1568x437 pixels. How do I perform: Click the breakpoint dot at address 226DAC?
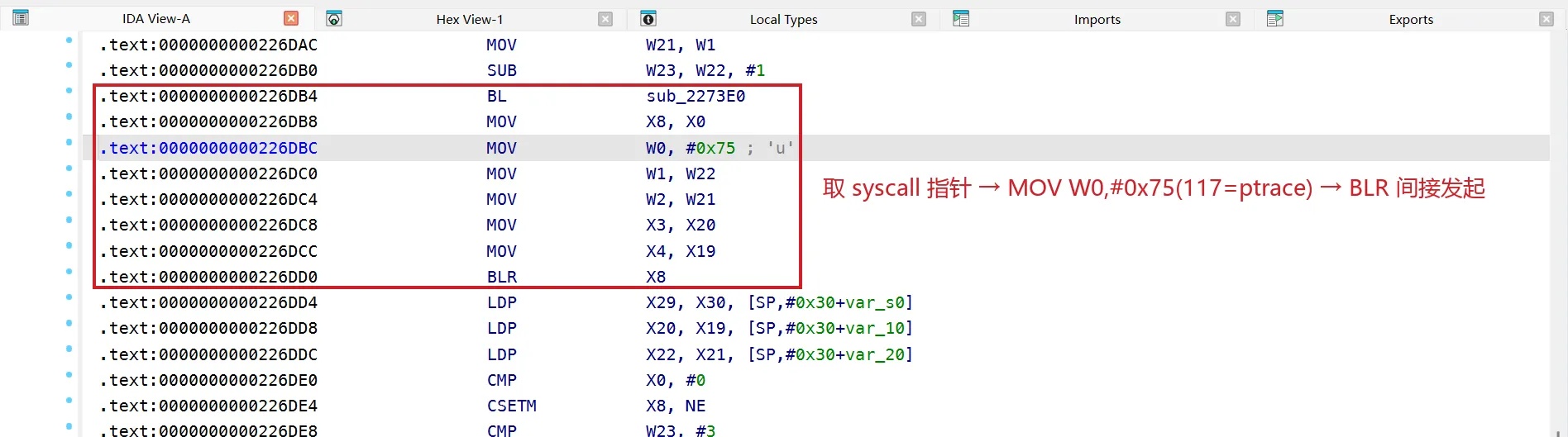[x=69, y=40]
